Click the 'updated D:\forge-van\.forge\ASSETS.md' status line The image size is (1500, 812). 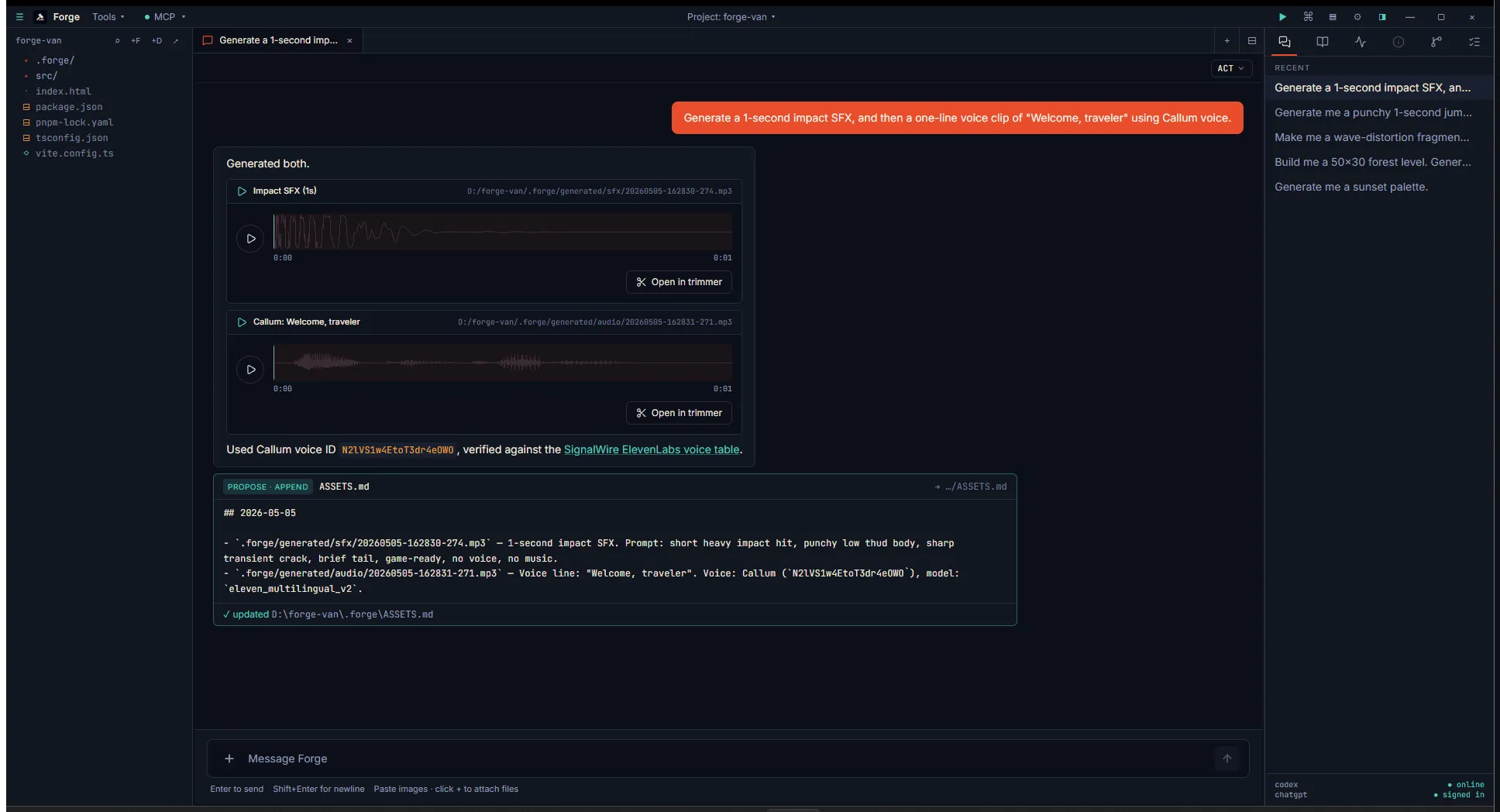click(328, 614)
